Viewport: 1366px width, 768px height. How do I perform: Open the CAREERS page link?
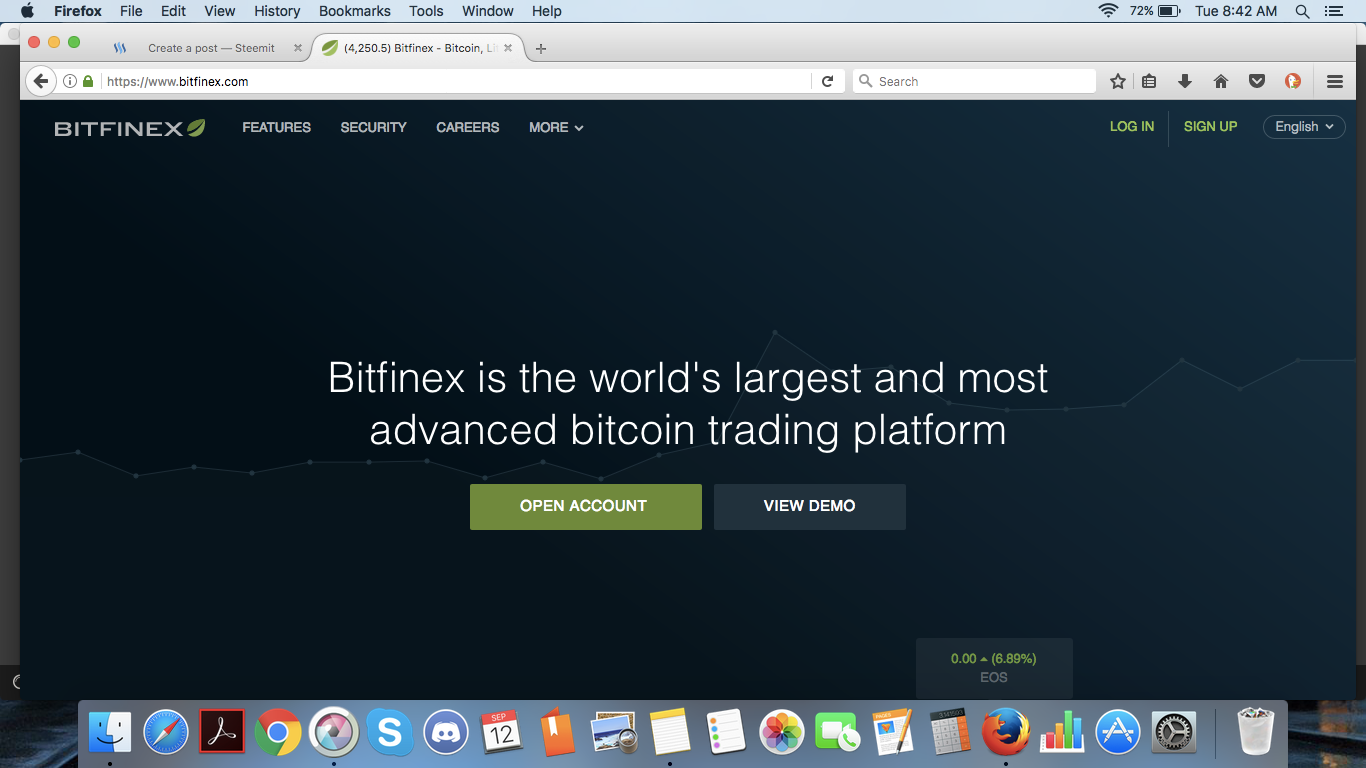click(x=467, y=127)
